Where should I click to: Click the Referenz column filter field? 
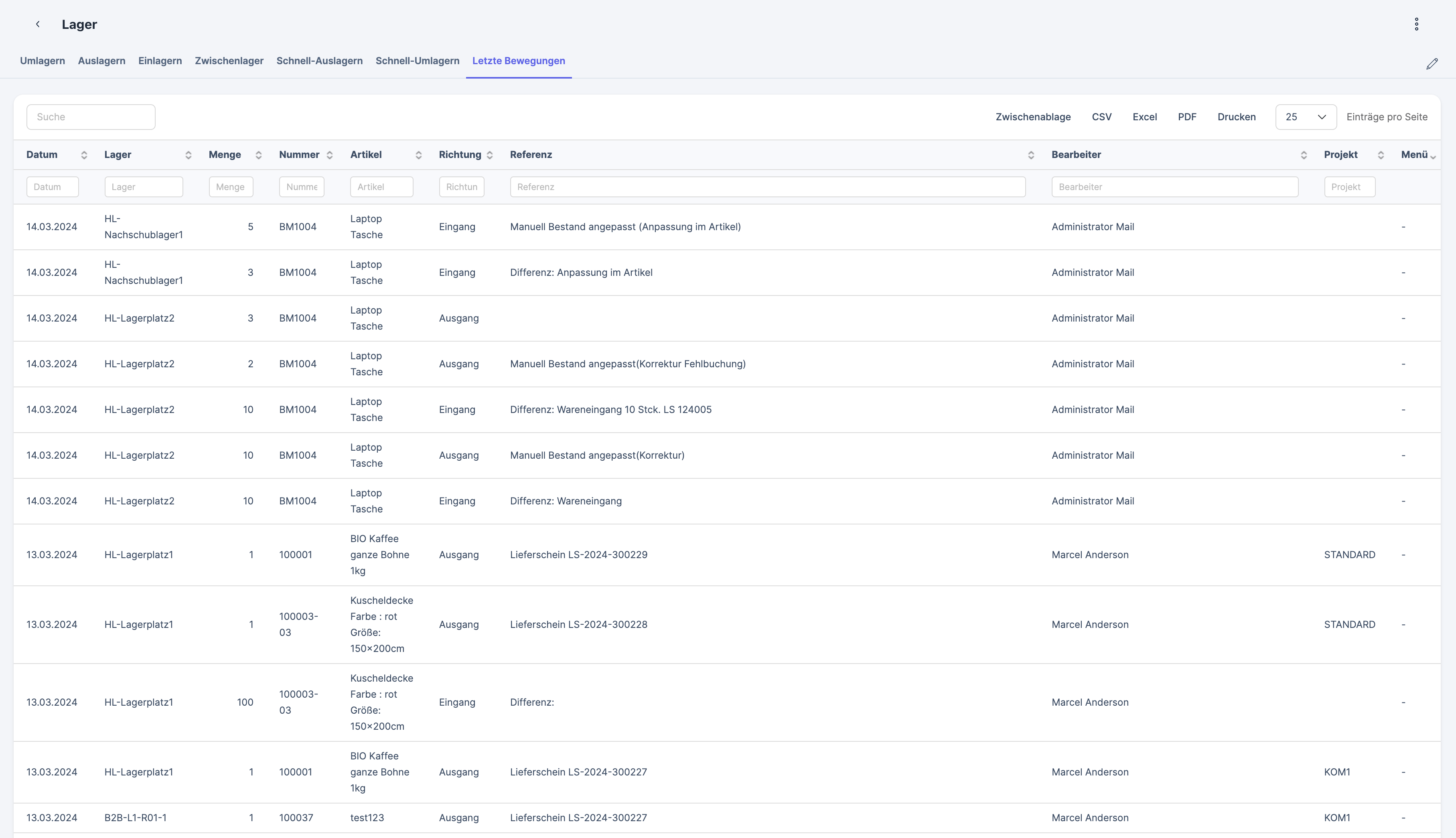tap(767, 187)
